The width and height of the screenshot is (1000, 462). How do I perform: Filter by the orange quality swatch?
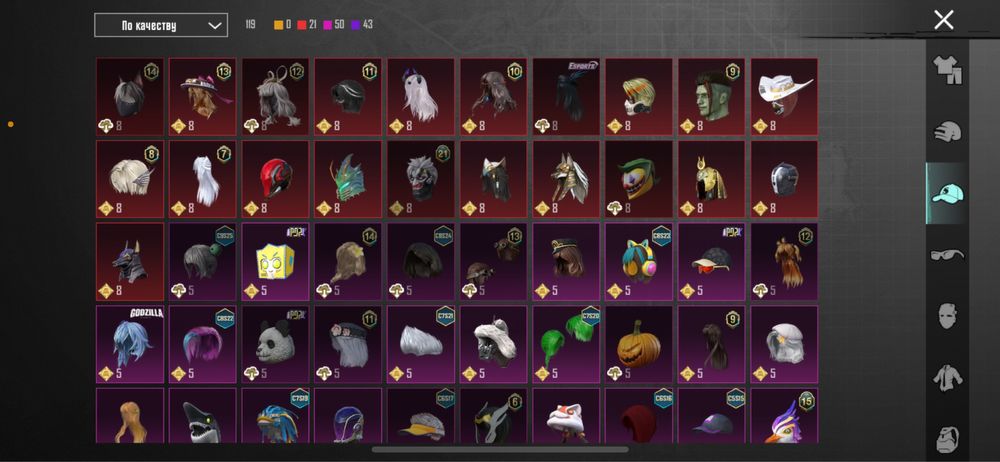click(x=279, y=25)
